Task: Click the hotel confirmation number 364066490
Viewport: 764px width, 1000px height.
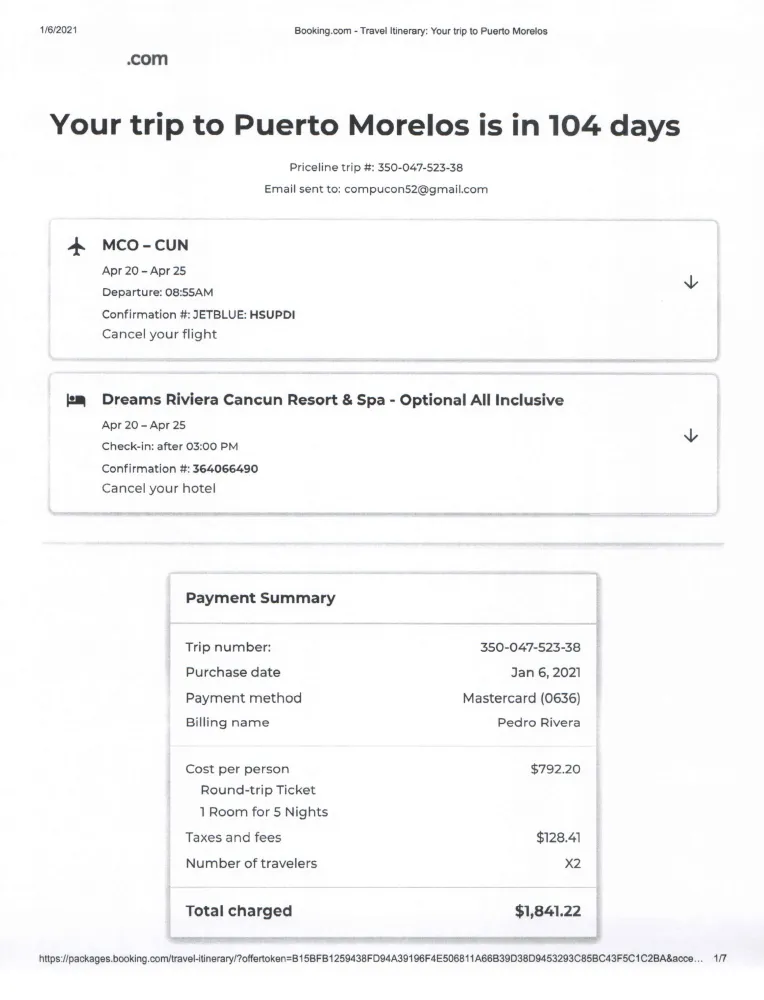Action: (225, 469)
